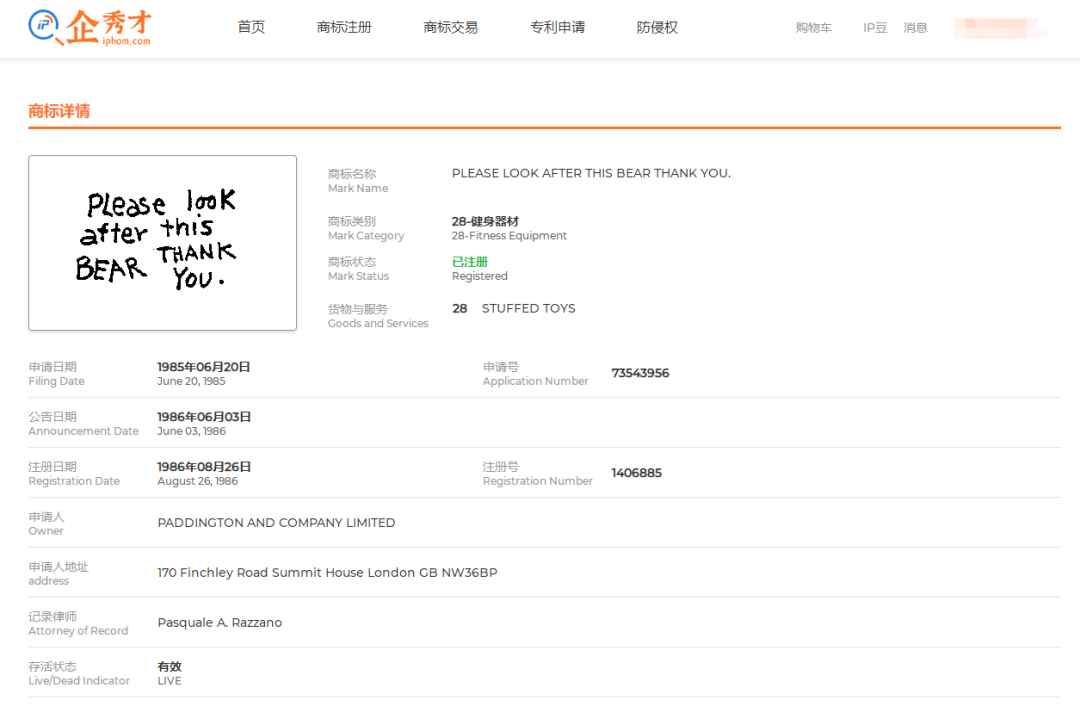1080x725 pixels.
Task: Click the August 26, 1986 English date
Action: (x=198, y=481)
